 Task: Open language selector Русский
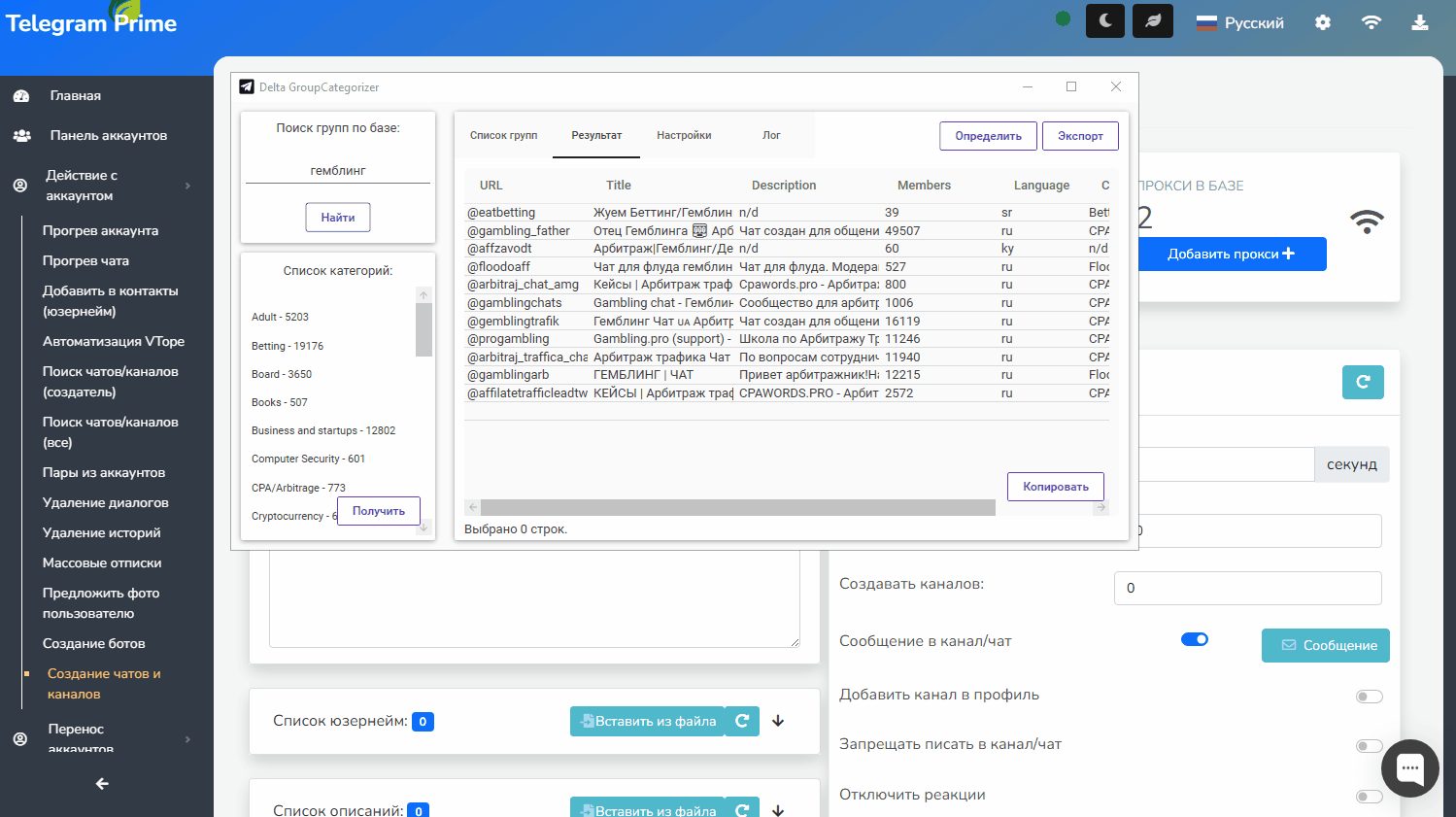coord(1240,22)
